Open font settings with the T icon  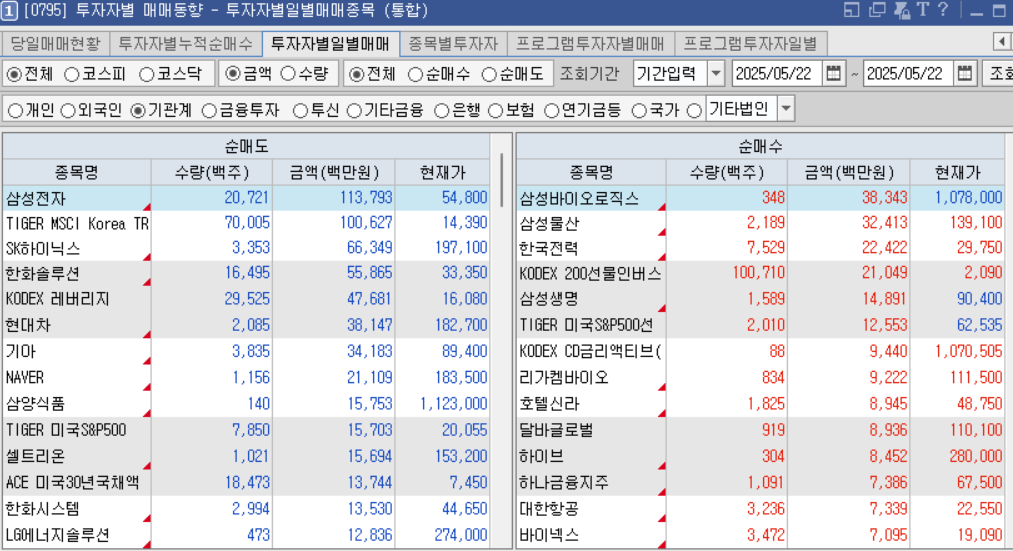[923, 10]
